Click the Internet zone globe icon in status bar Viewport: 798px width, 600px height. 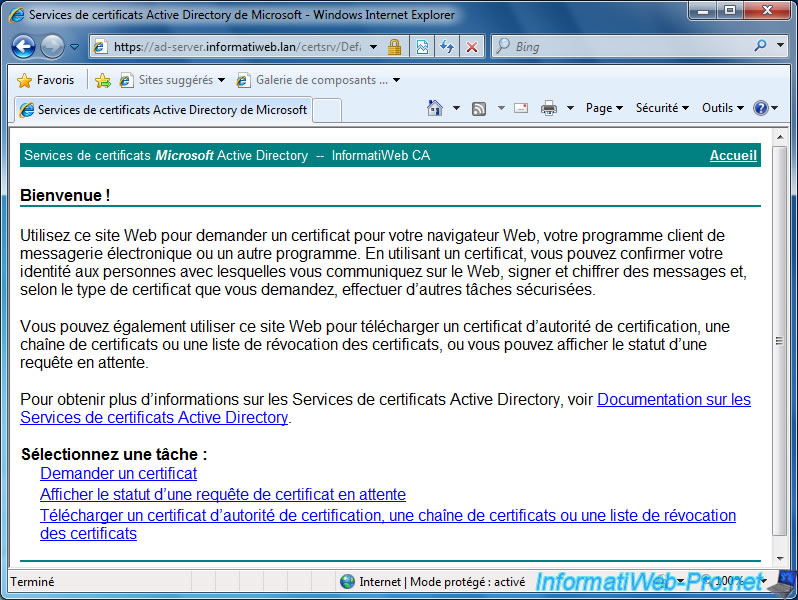(x=347, y=581)
